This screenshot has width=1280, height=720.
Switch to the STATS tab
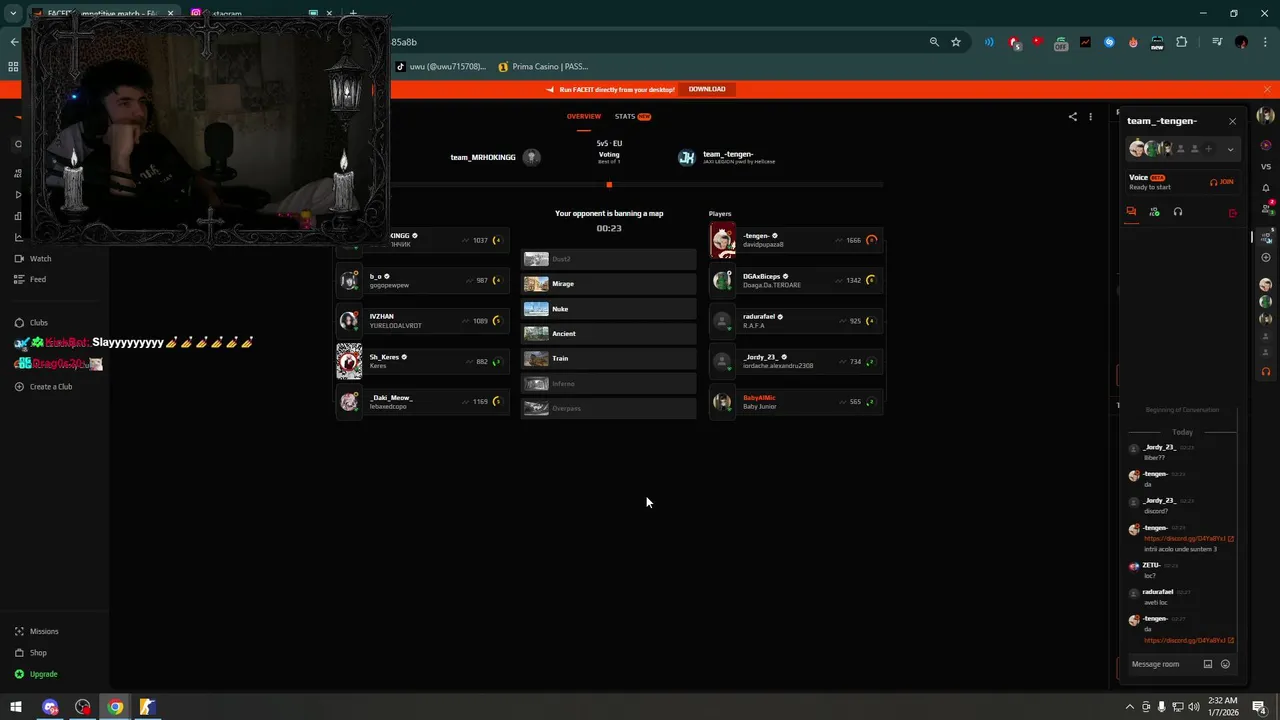pyautogui.click(x=632, y=116)
